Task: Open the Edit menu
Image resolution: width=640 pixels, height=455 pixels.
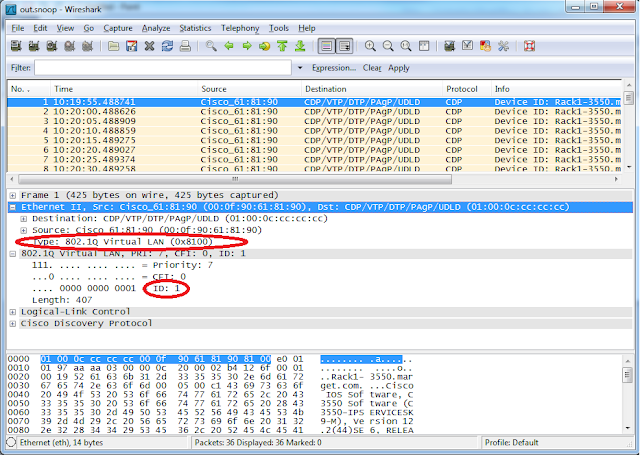Action: pos(40,28)
